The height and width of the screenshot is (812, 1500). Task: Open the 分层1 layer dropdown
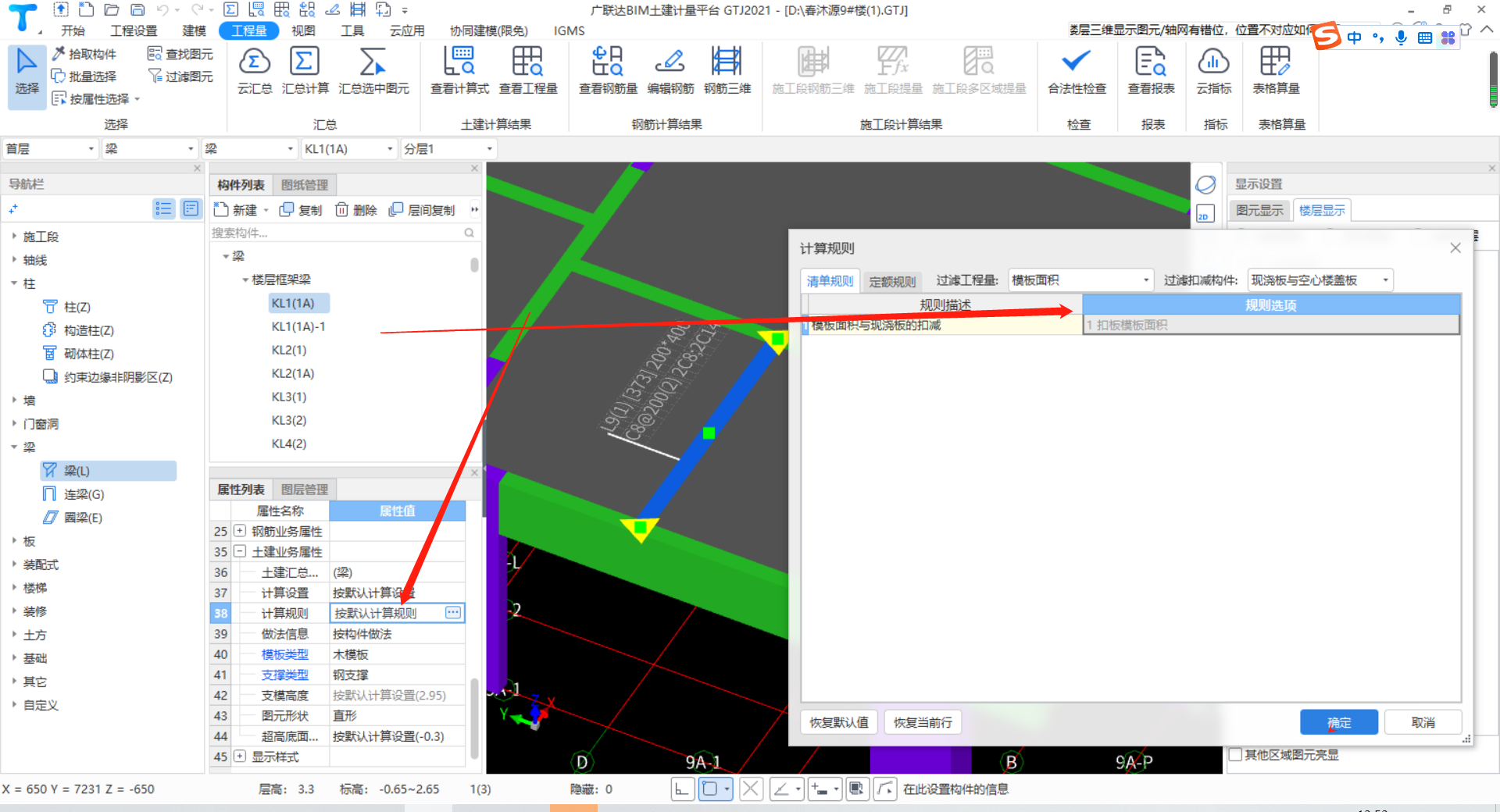click(448, 148)
